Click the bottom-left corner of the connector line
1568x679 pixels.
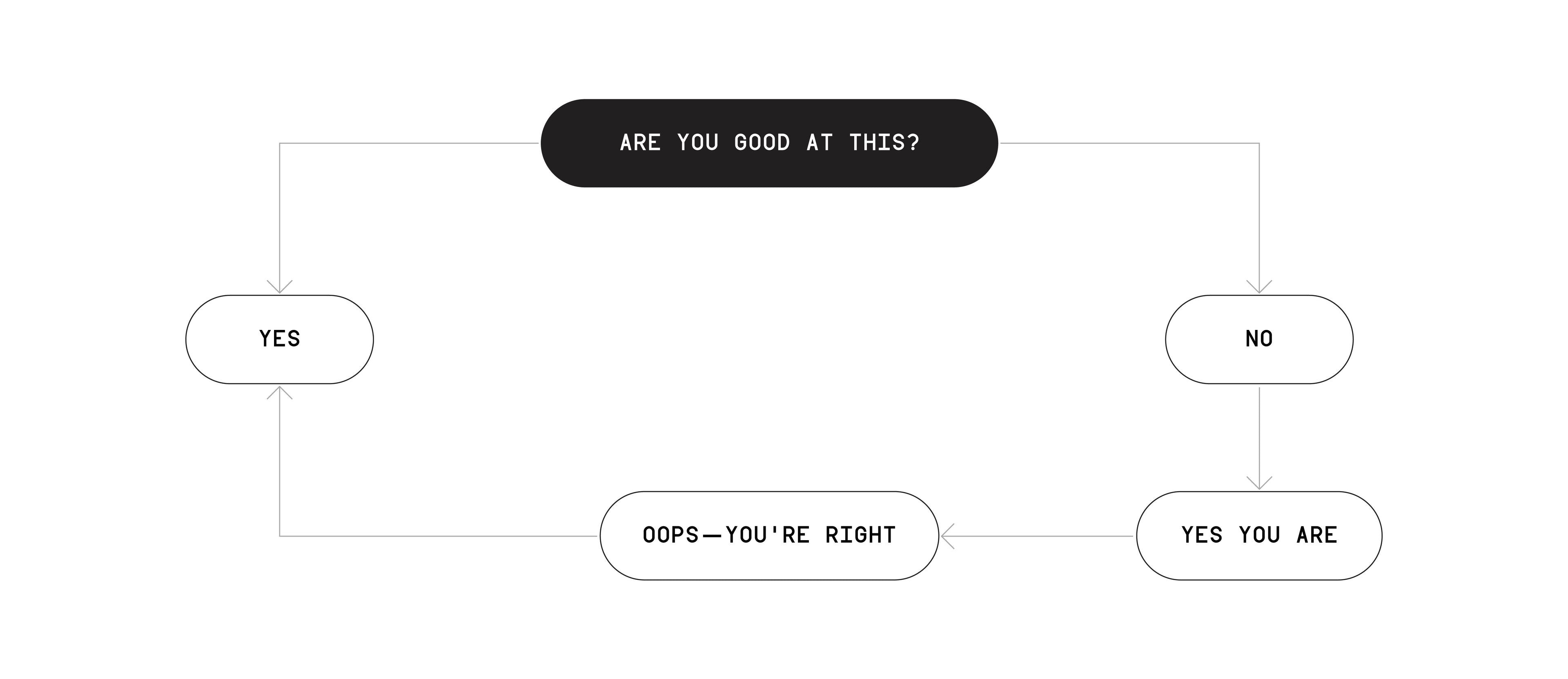(x=279, y=536)
